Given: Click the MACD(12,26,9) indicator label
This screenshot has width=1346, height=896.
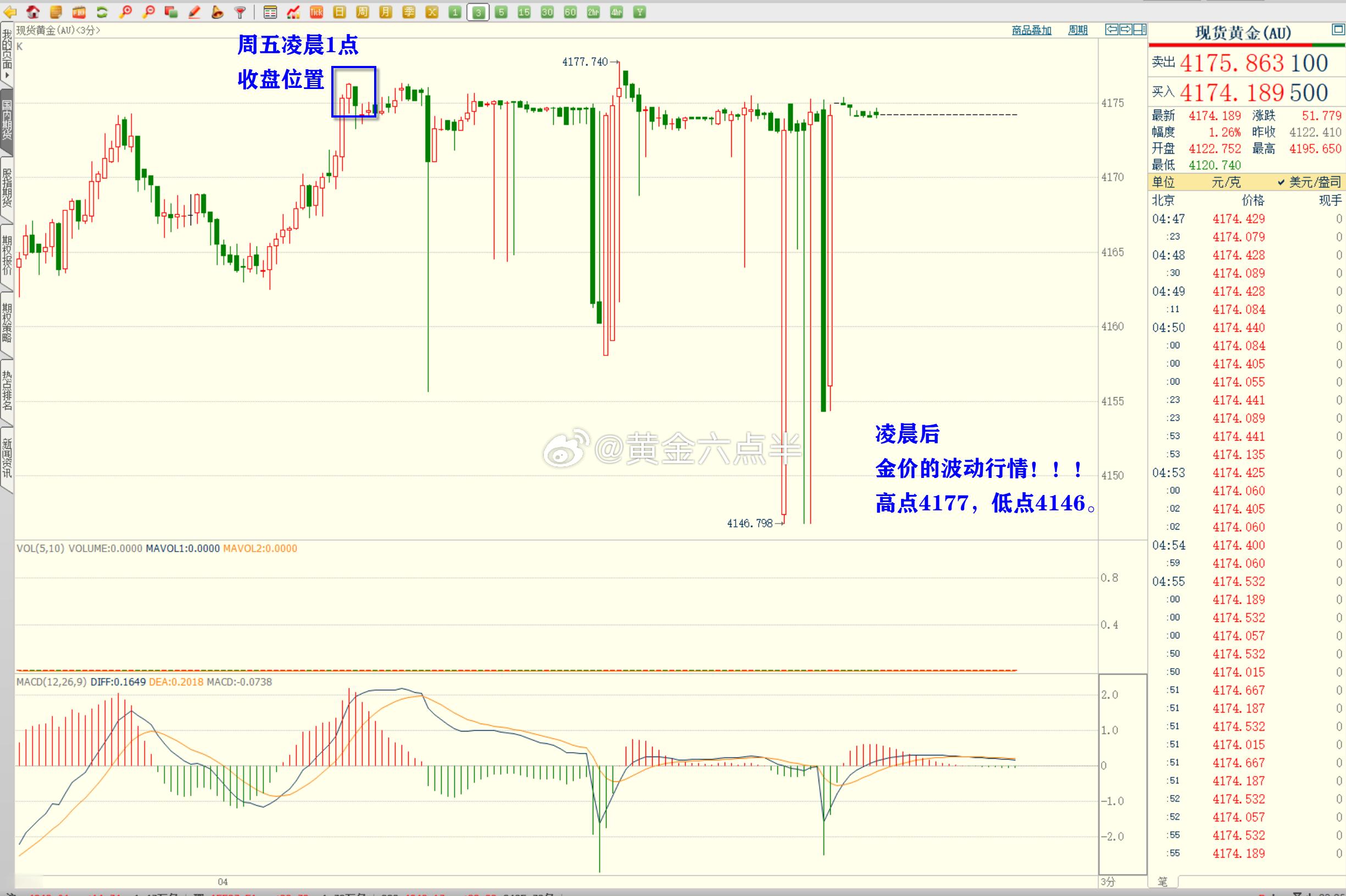Looking at the screenshot, I should [x=52, y=682].
